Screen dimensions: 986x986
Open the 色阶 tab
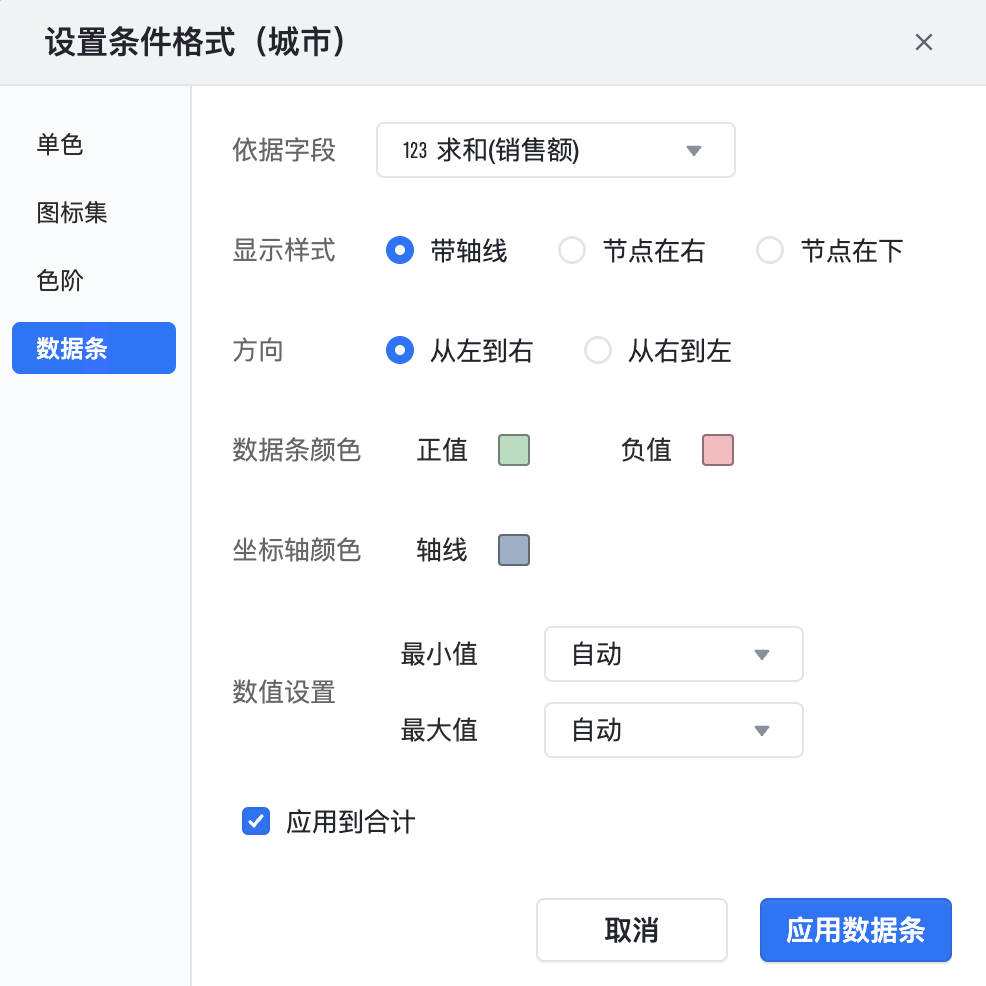[x=60, y=281]
